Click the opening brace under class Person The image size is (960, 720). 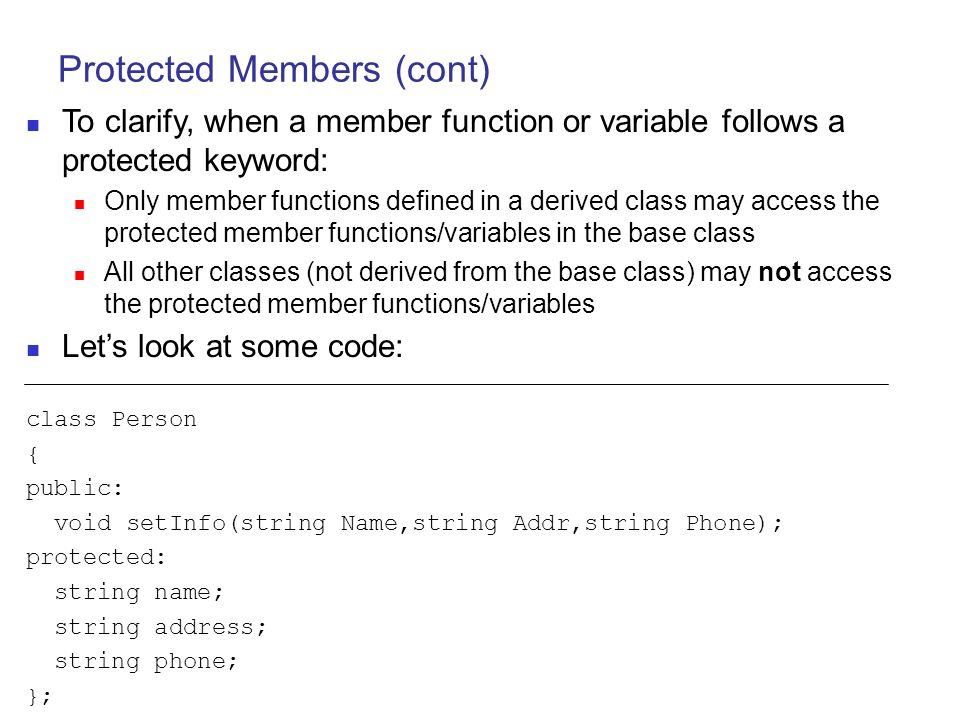tap(33, 454)
